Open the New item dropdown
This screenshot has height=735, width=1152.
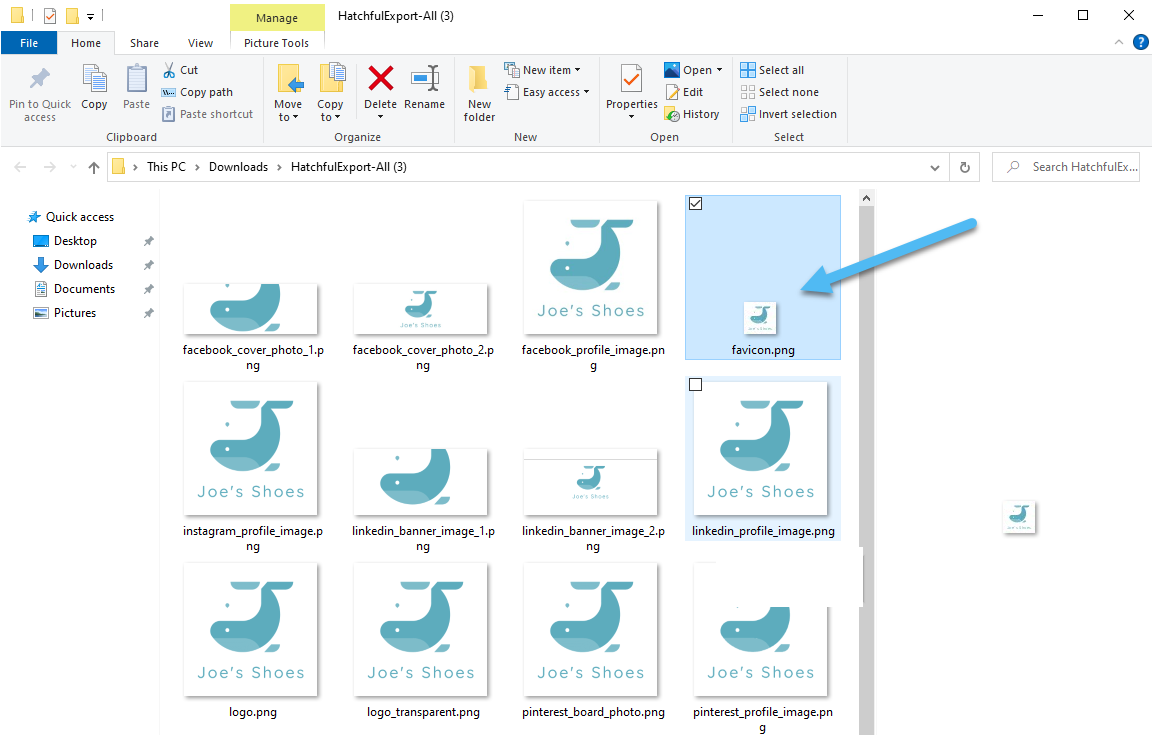(x=543, y=70)
